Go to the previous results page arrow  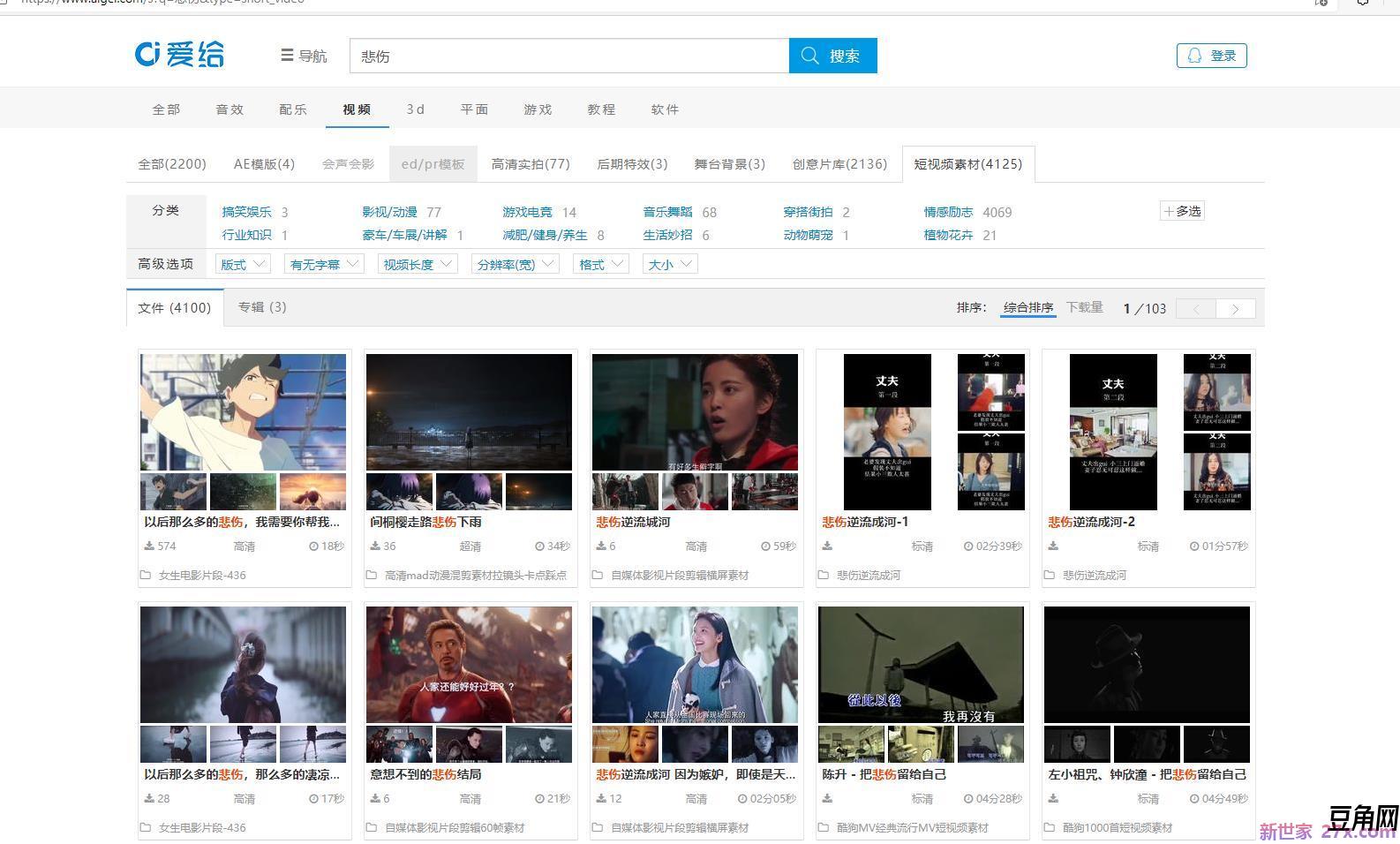tap(1196, 308)
